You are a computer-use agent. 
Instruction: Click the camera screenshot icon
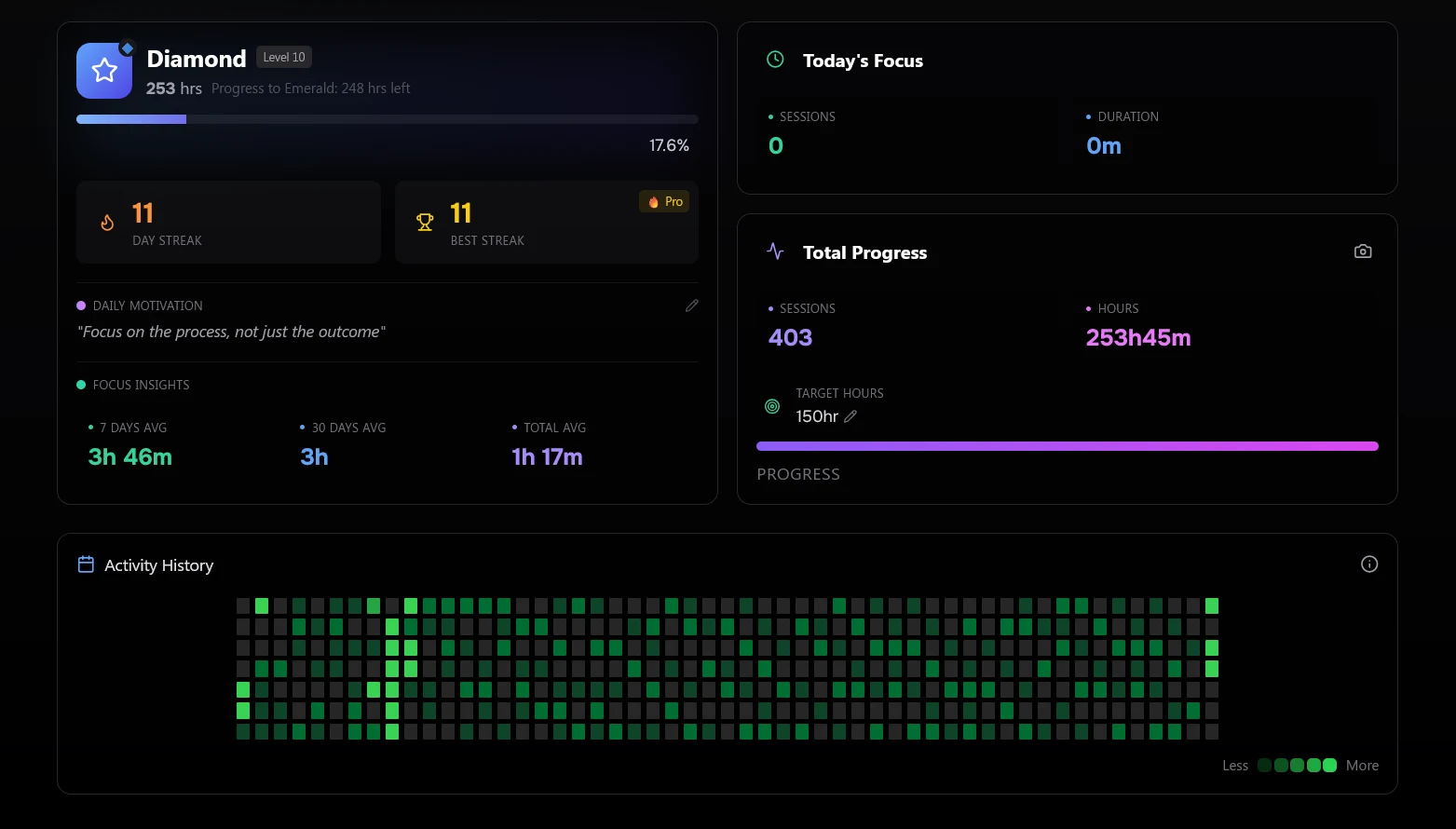point(1362,251)
